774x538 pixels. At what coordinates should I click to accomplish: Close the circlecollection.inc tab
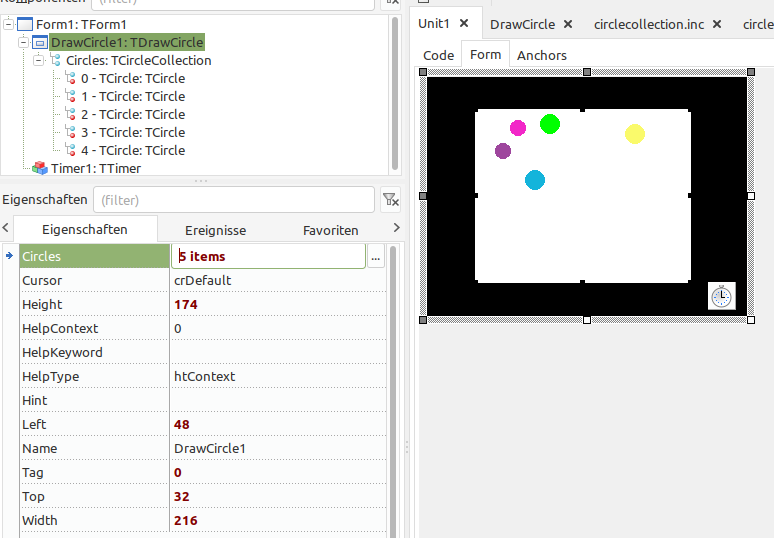(x=717, y=24)
